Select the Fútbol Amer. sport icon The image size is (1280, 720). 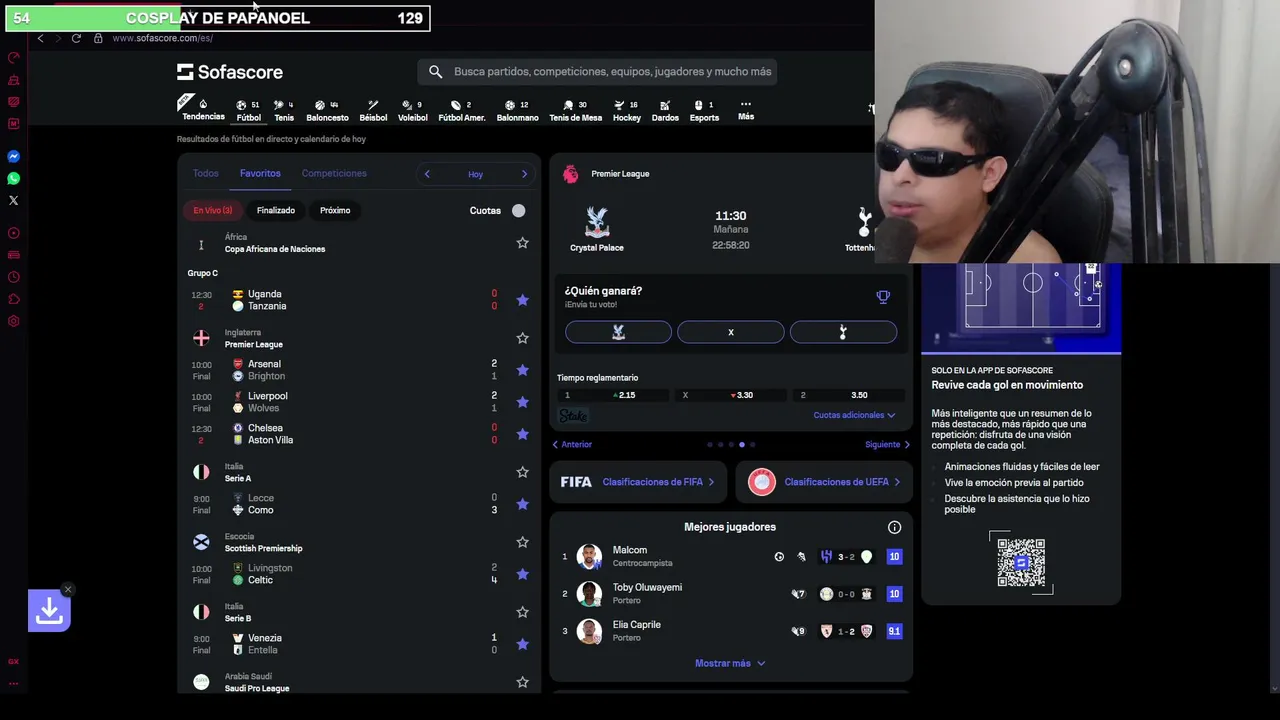462,111
